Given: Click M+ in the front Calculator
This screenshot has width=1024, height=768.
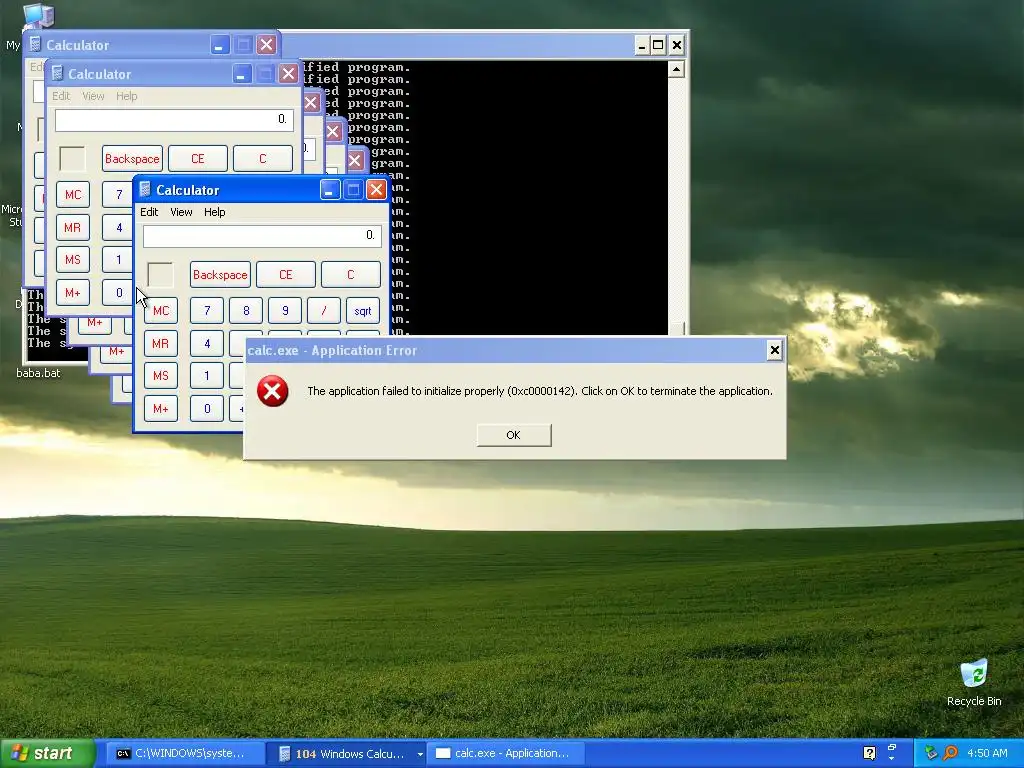Looking at the screenshot, I should (161, 409).
